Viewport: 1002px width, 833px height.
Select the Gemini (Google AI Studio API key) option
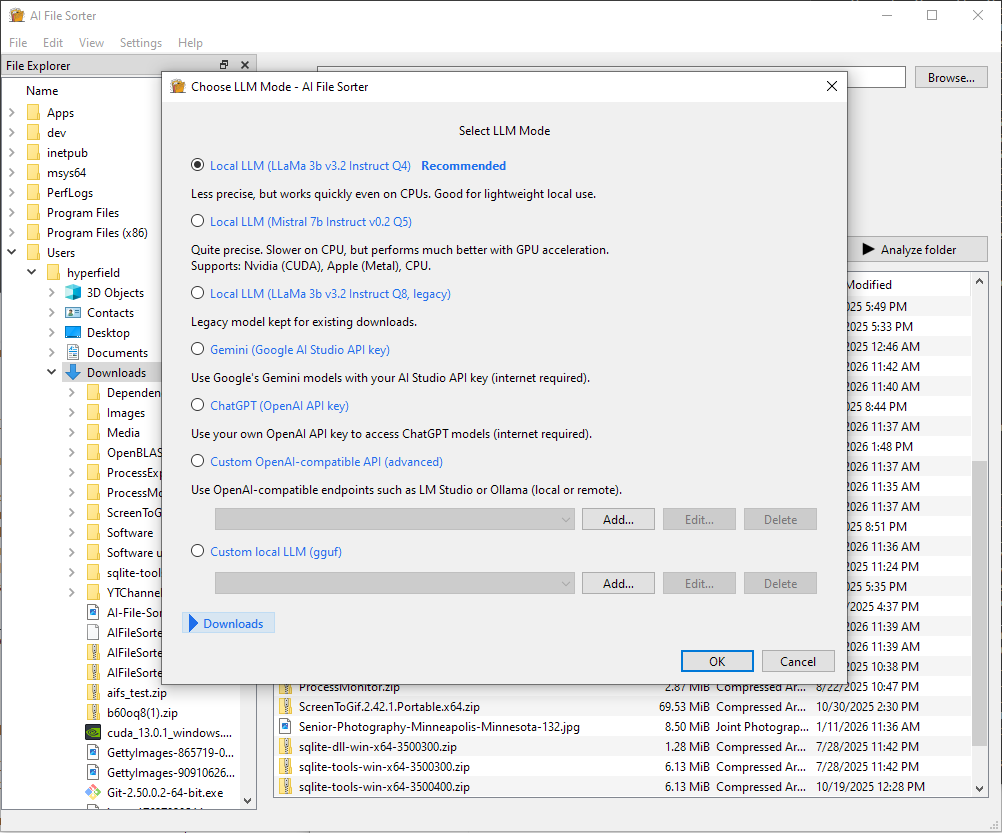point(197,347)
